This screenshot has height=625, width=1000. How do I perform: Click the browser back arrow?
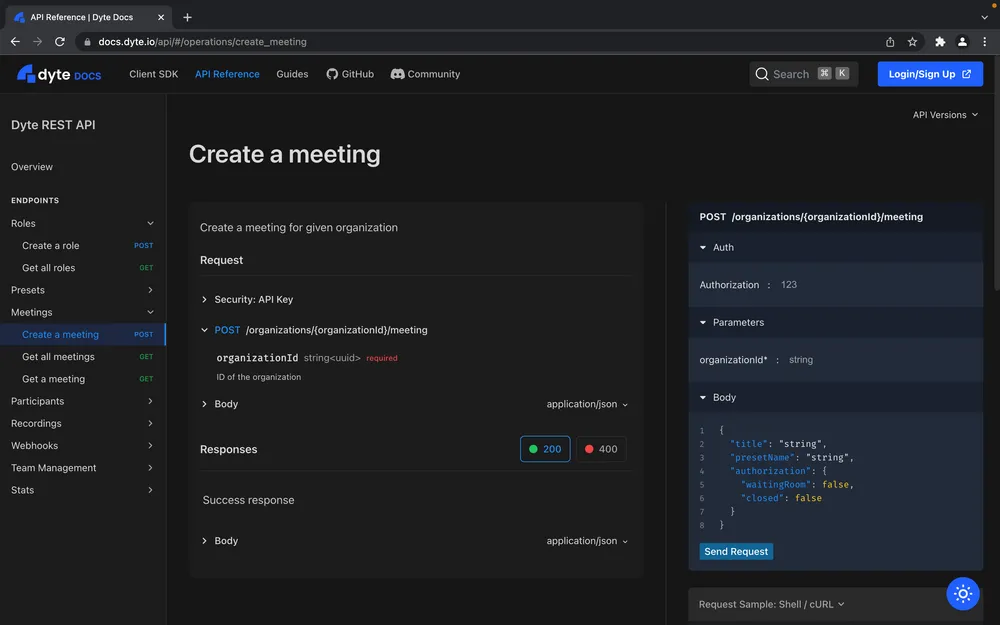(x=15, y=41)
